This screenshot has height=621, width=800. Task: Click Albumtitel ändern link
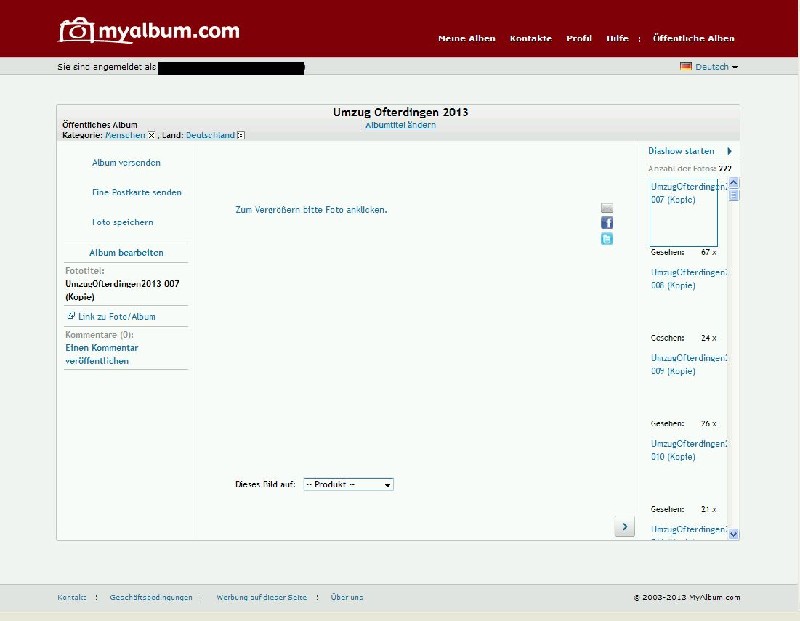[x=400, y=125]
